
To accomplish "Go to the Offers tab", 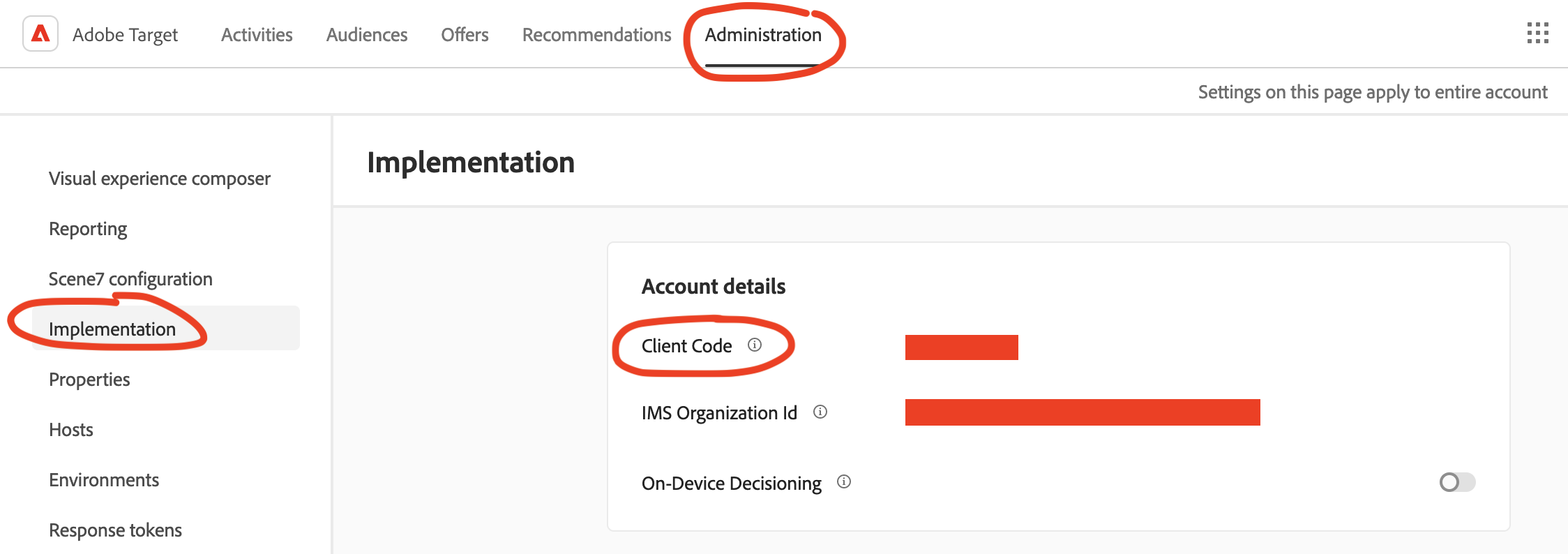I will click(465, 35).
